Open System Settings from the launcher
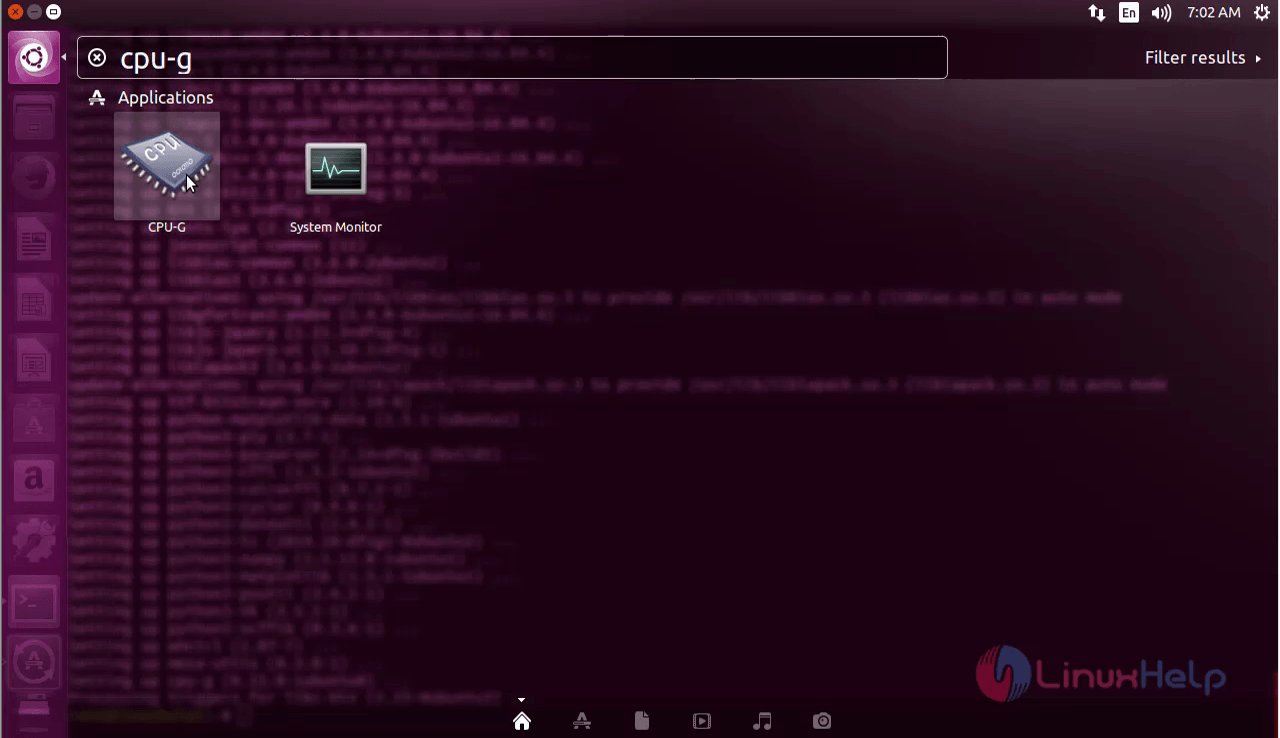1280x738 pixels. pyautogui.click(x=34, y=542)
